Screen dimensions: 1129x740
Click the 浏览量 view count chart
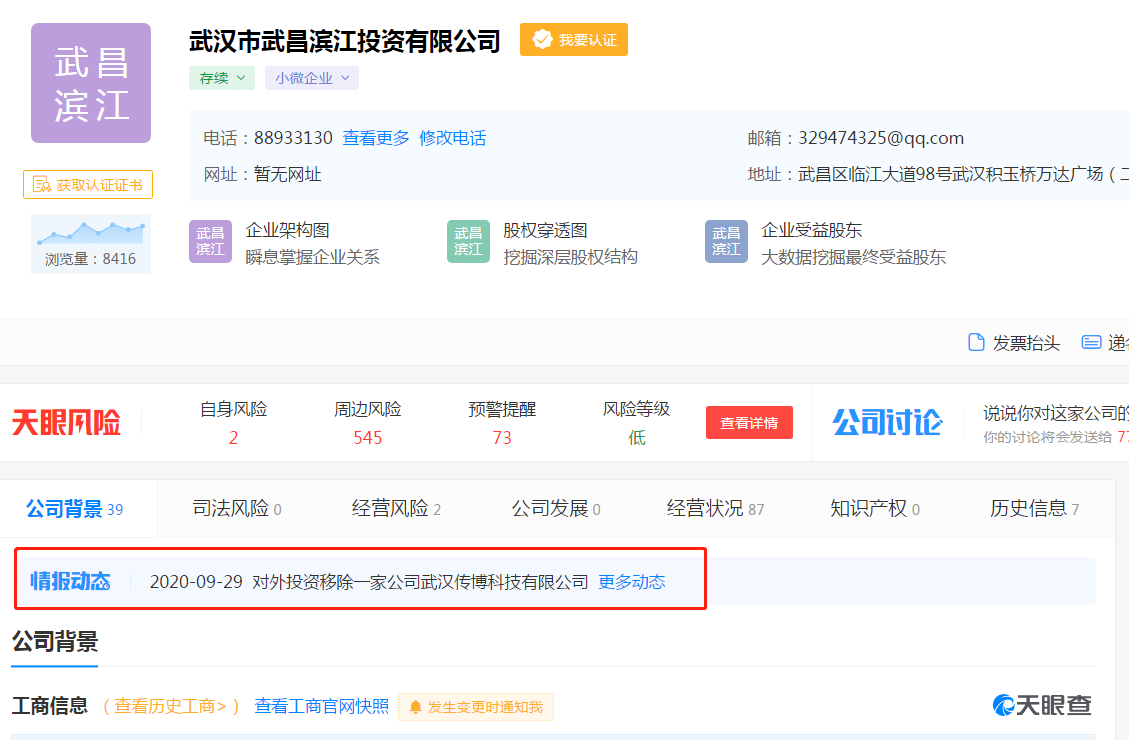91,243
